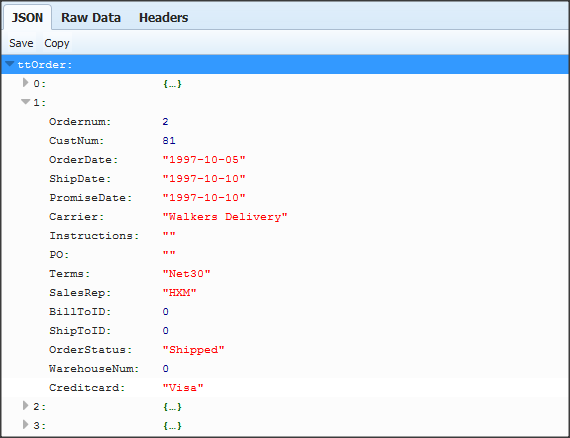
Task: Click the ShipToID value 0
Action: 165,331
